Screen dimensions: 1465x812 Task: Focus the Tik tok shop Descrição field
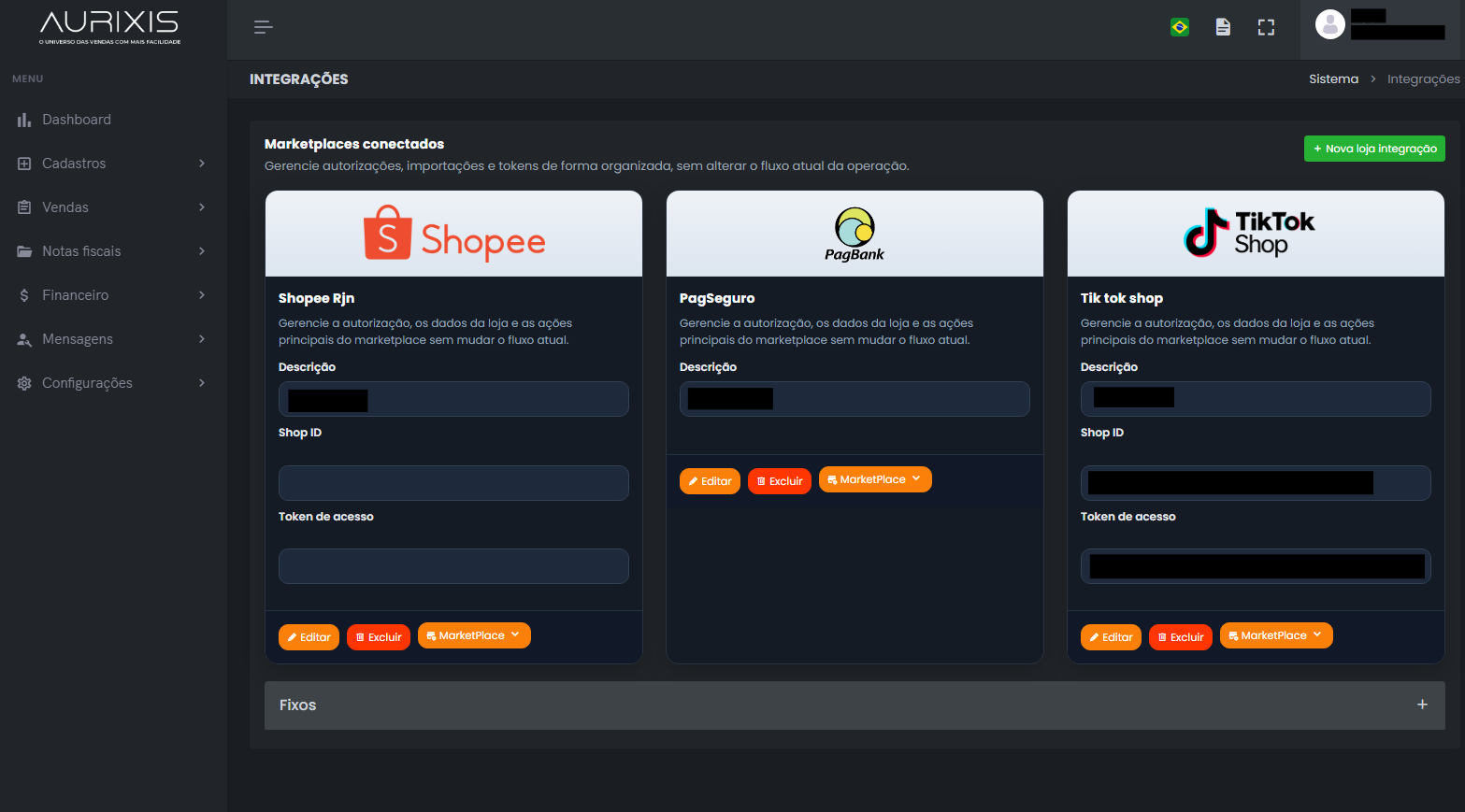[1256, 399]
